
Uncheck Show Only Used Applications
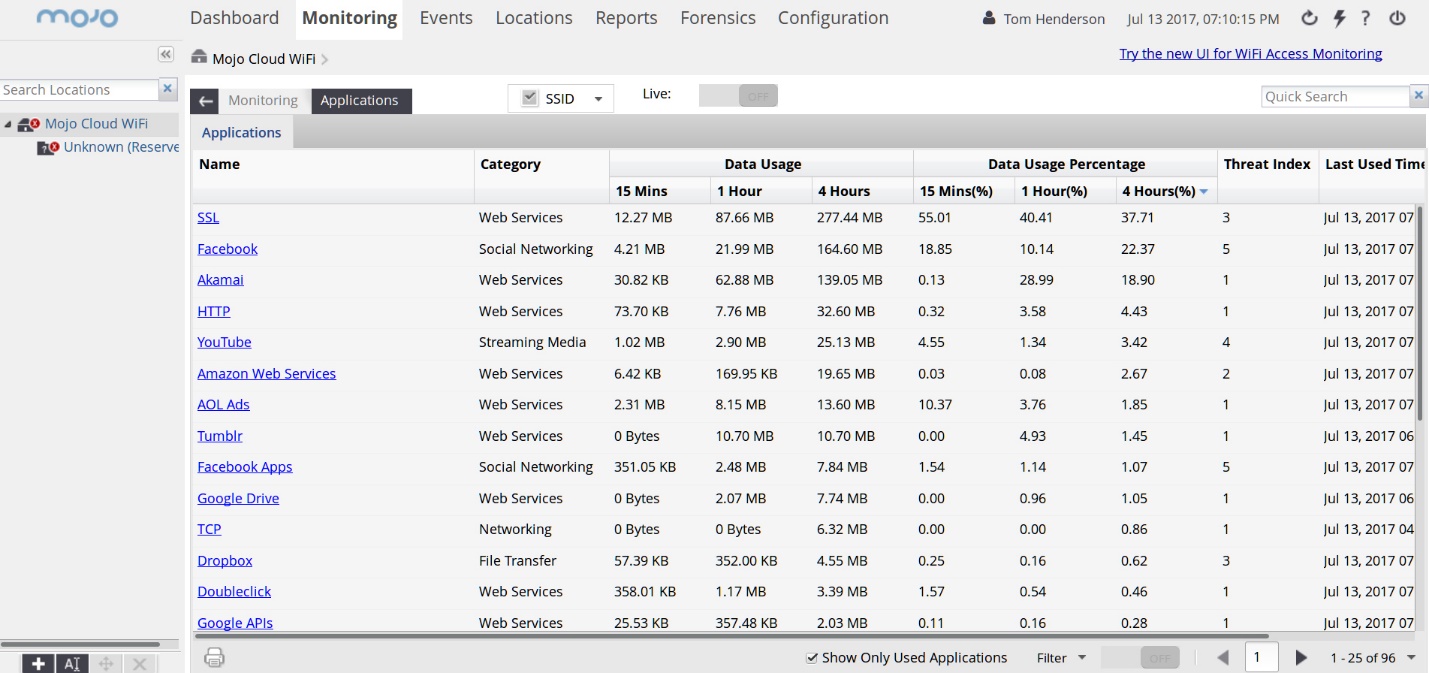click(813, 658)
